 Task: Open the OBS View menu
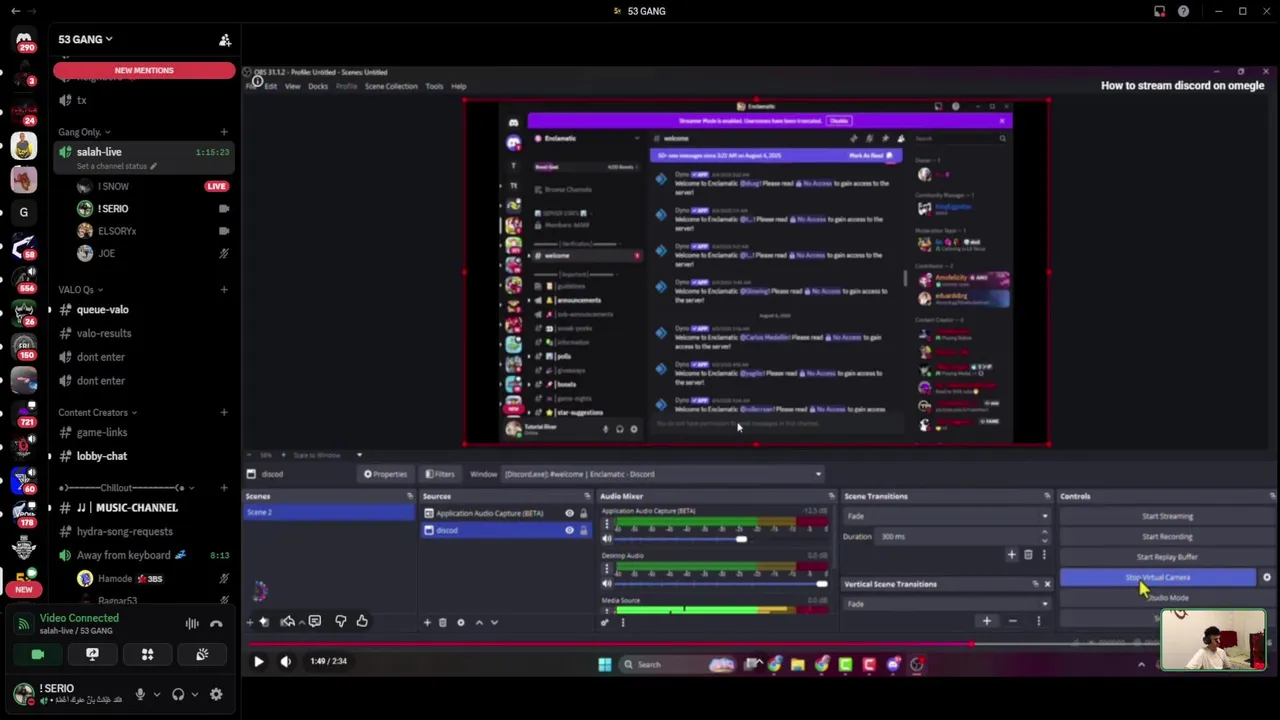(x=292, y=86)
